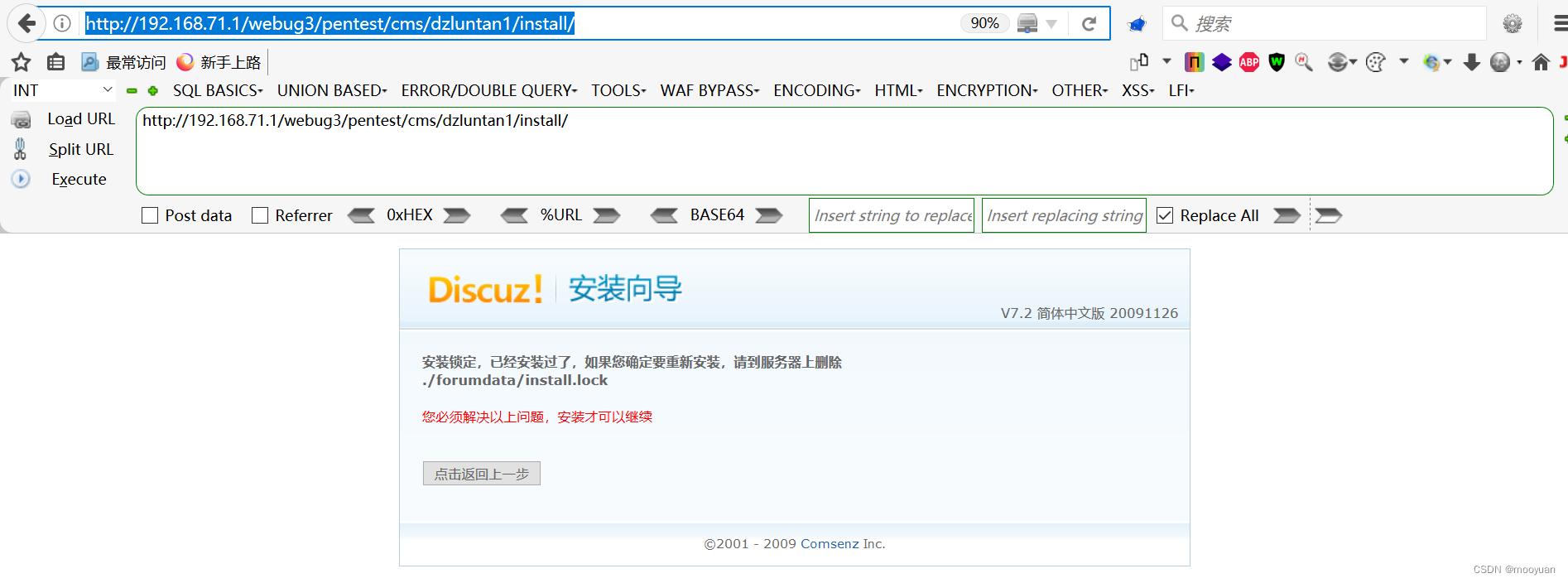Click the grey globe toolbar icon

point(1499,62)
